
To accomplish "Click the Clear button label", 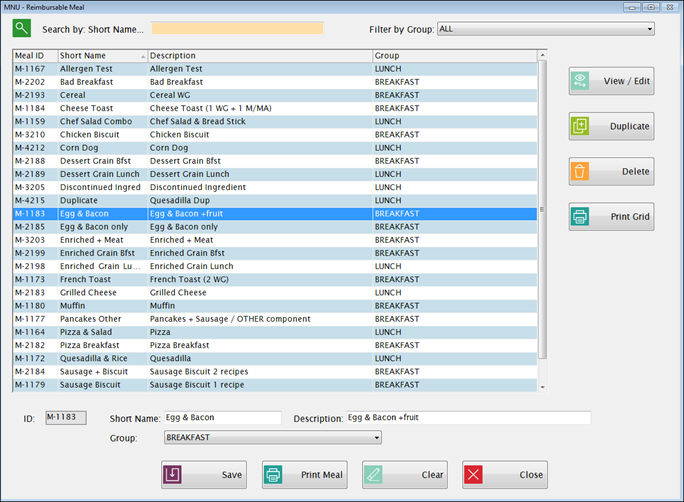I will point(432,475).
